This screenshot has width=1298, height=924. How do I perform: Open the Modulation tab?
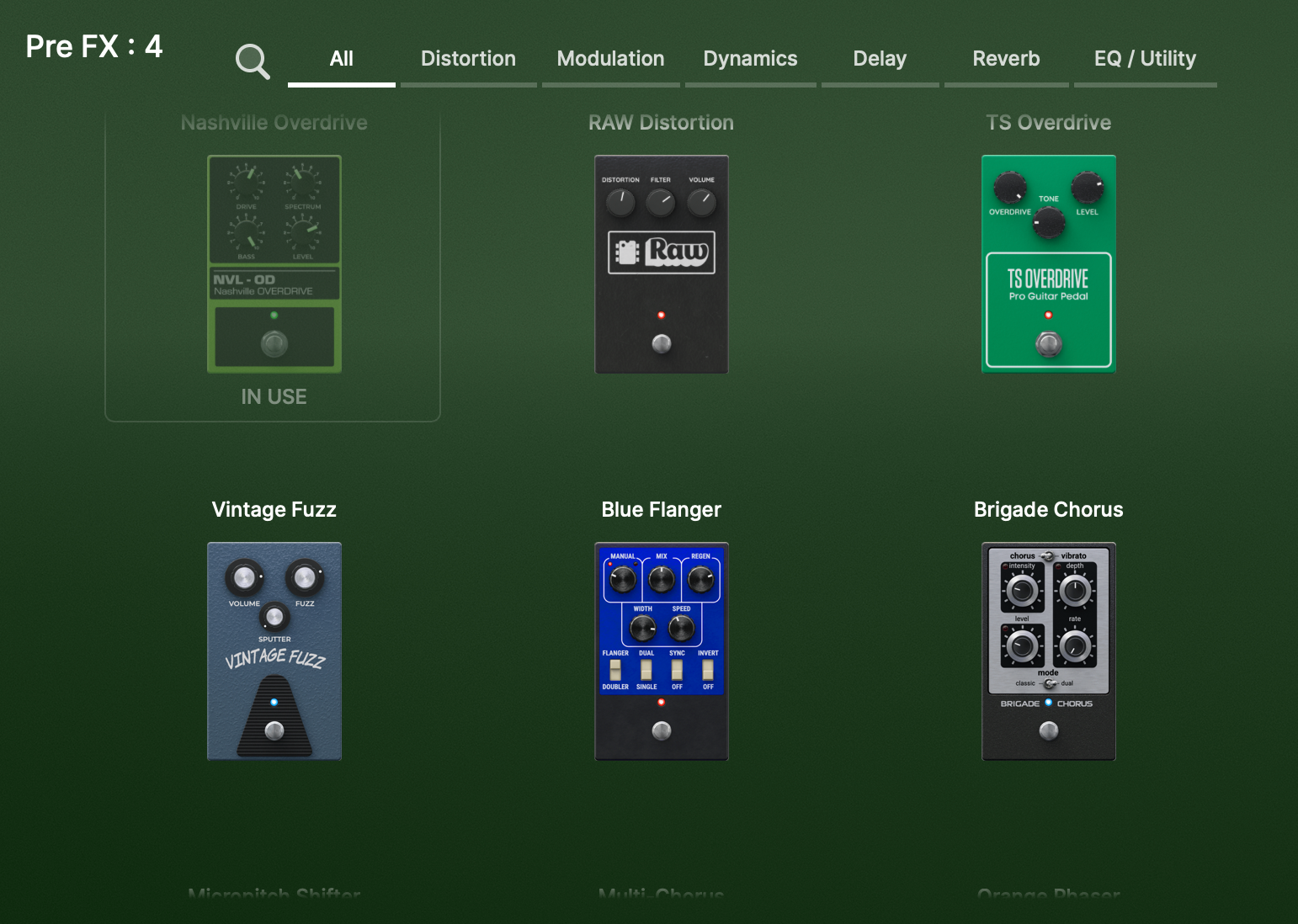point(610,59)
